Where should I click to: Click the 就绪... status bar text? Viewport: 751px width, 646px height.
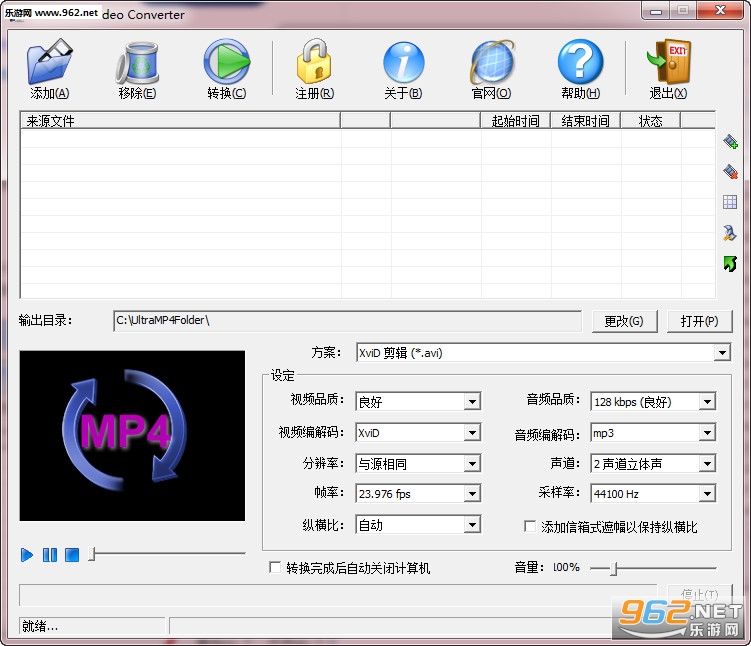point(40,626)
